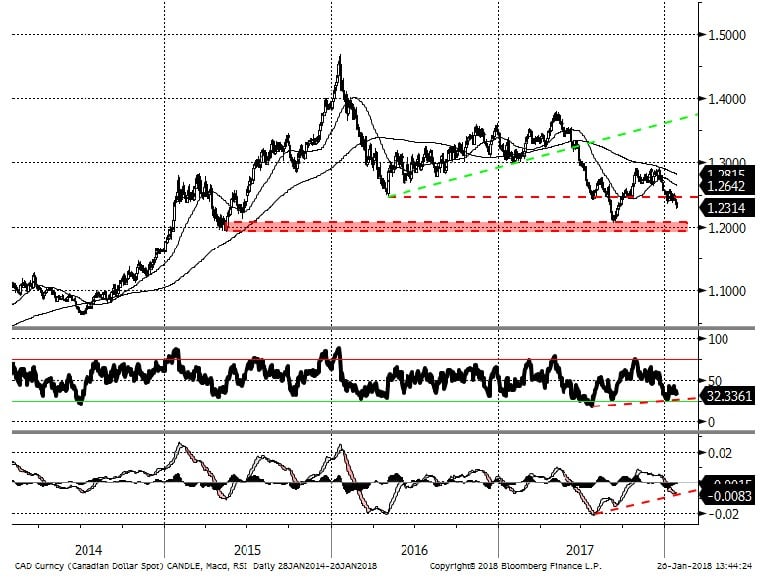Click the price peak above 1.4000
This screenshot has width=774, height=579.
tap(340, 62)
